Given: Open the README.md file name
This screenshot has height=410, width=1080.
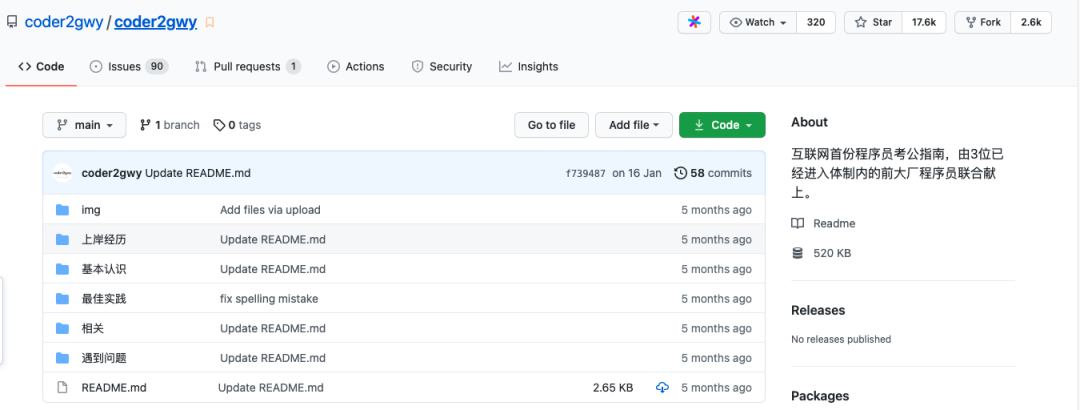Looking at the screenshot, I should (114, 387).
